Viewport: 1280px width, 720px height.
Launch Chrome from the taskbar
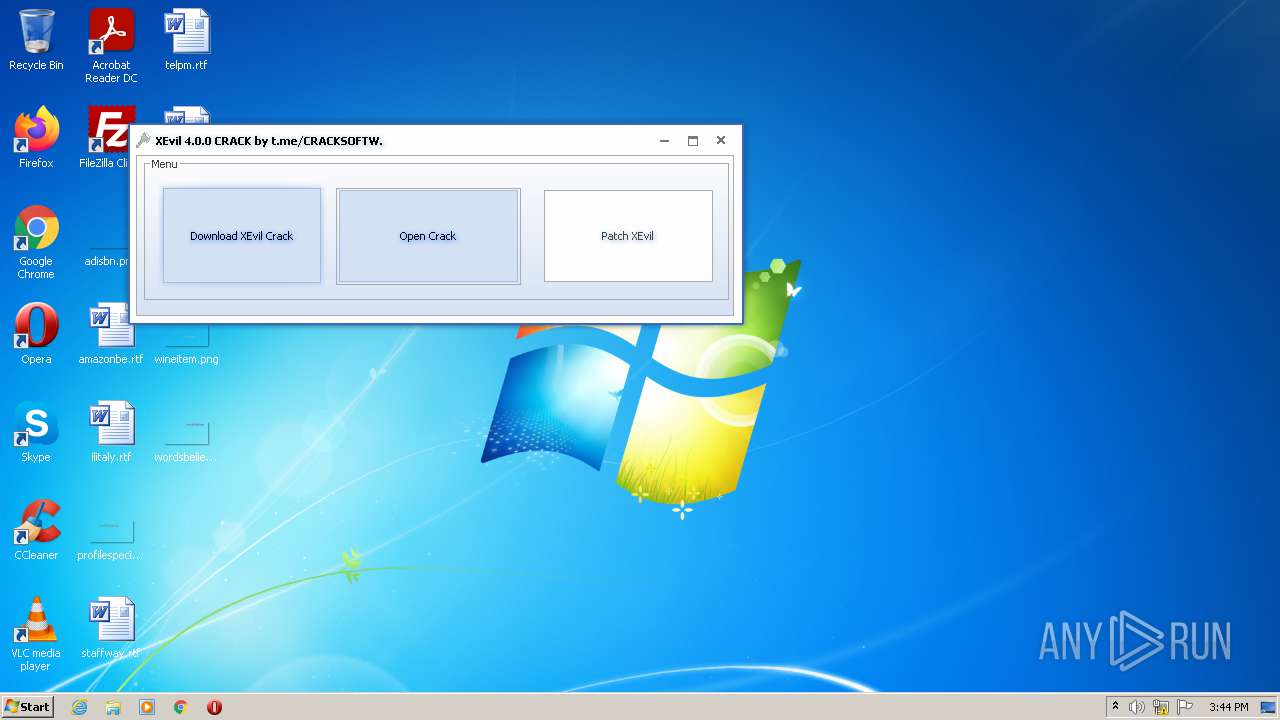tap(181, 707)
